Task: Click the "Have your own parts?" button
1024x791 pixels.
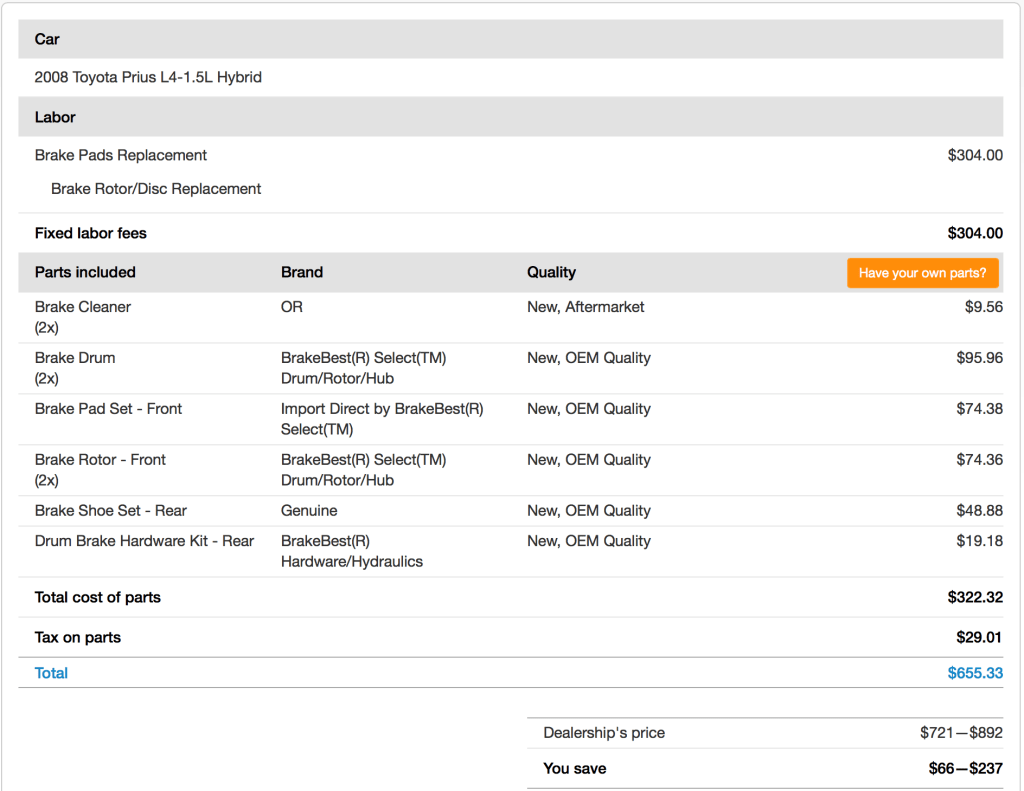Action: (x=922, y=273)
